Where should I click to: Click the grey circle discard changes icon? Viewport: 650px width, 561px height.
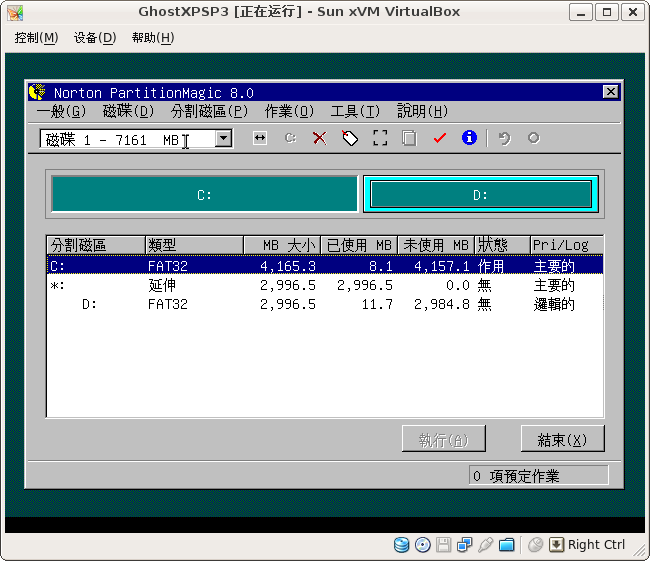click(x=534, y=138)
